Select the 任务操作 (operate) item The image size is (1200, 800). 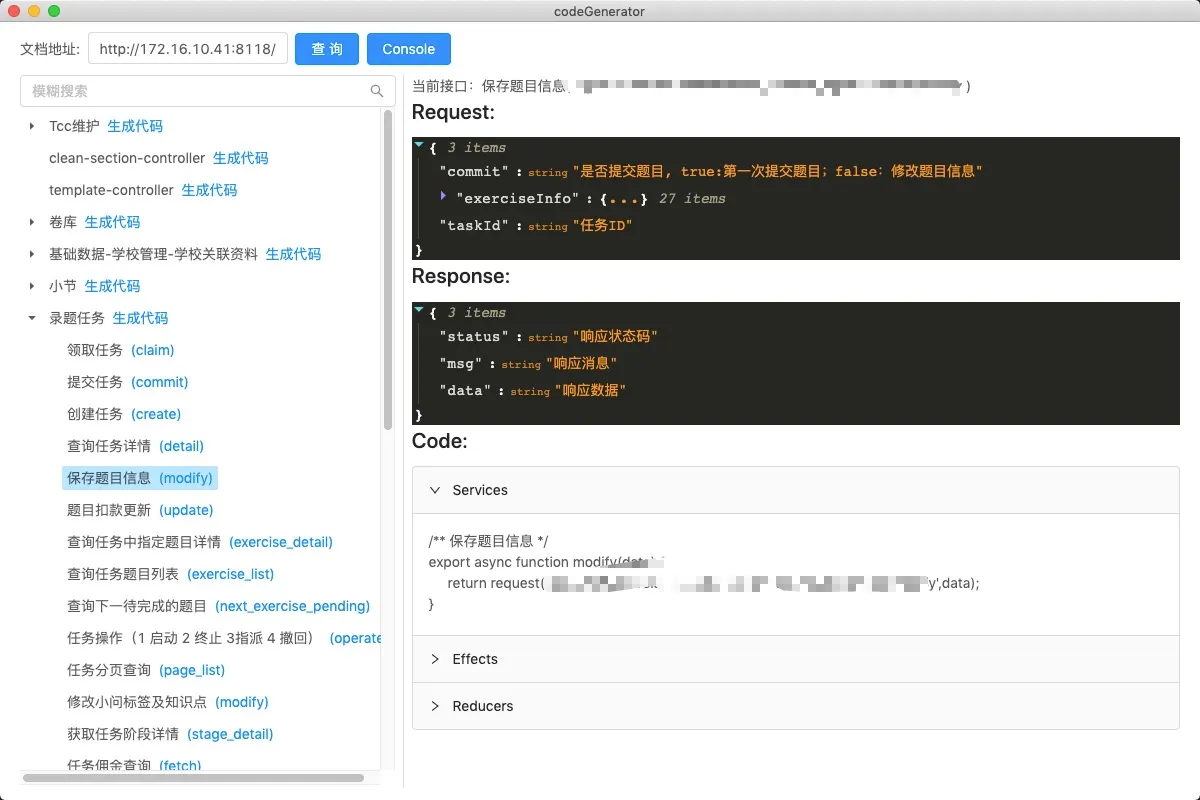(224, 638)
